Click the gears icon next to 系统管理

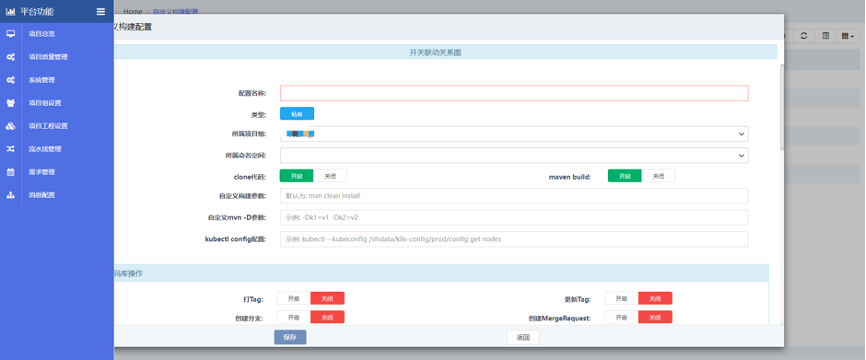[x=10, y=80]
